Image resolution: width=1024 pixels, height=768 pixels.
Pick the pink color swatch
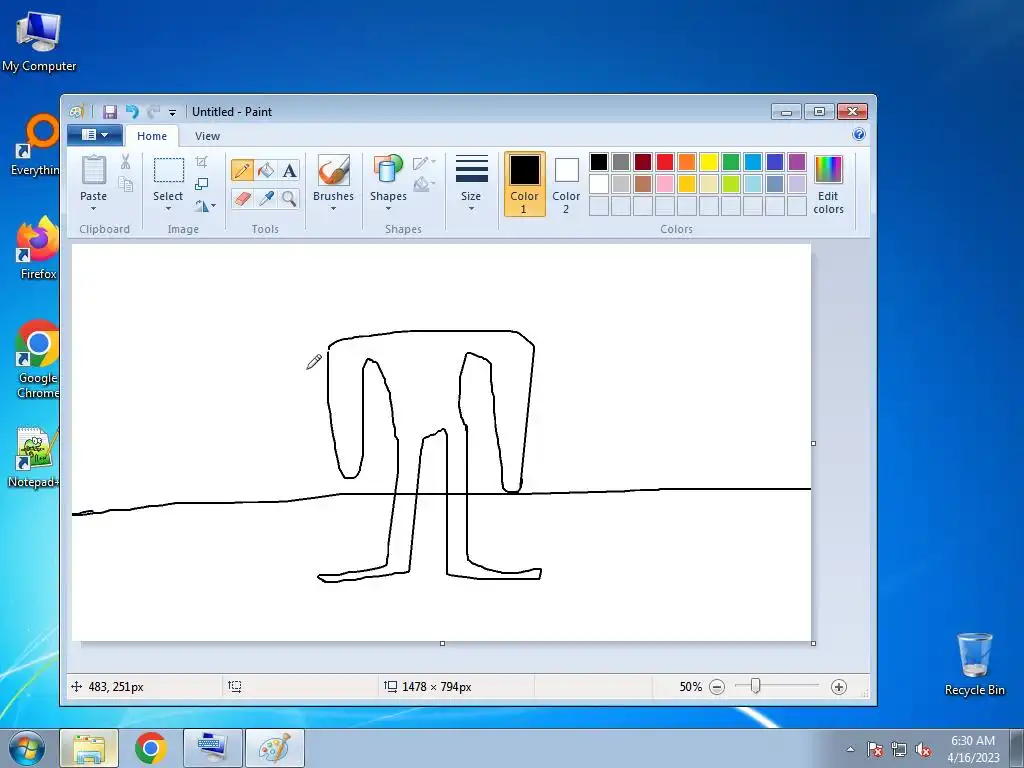(665, 184)
